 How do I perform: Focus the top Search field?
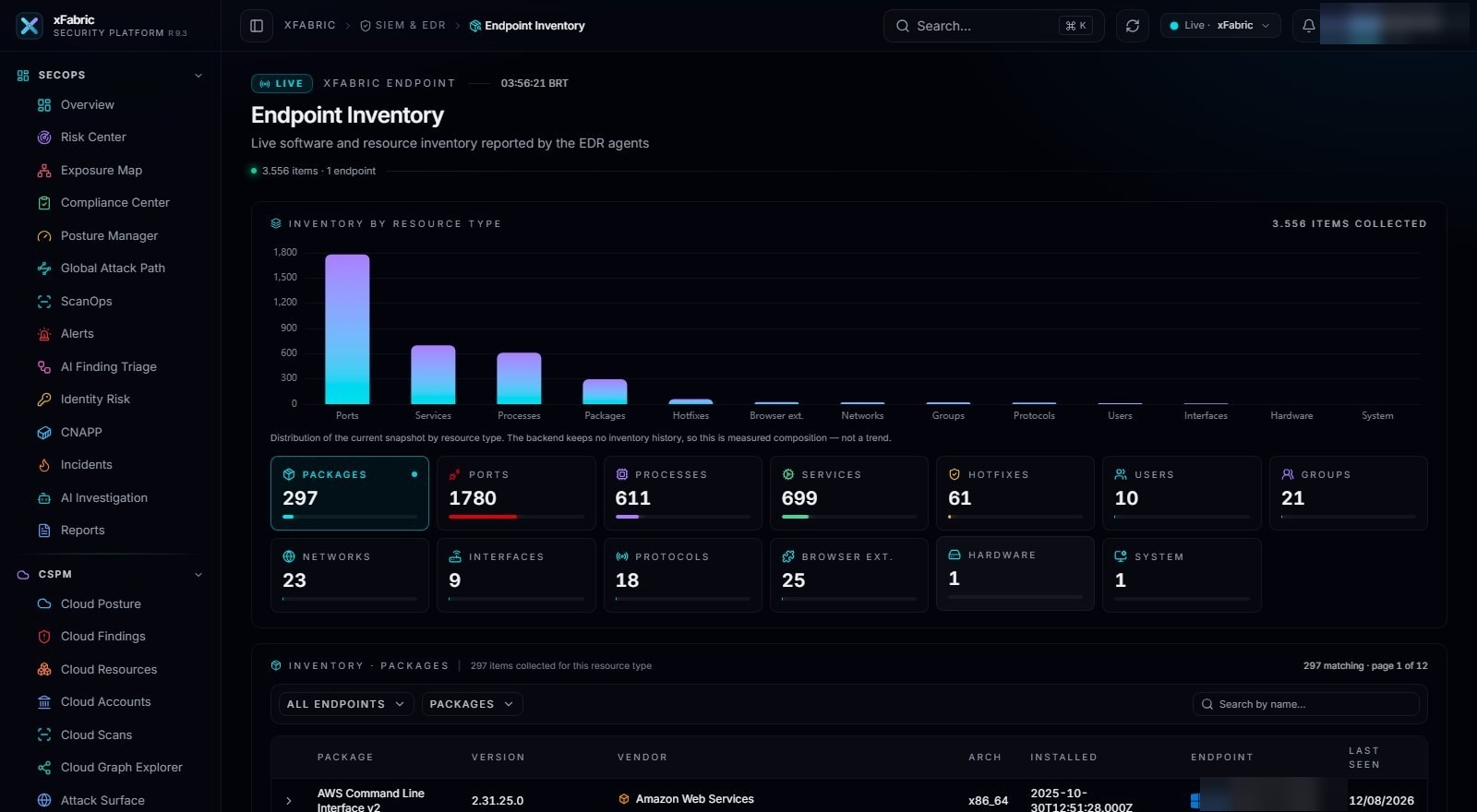point(993,26)
